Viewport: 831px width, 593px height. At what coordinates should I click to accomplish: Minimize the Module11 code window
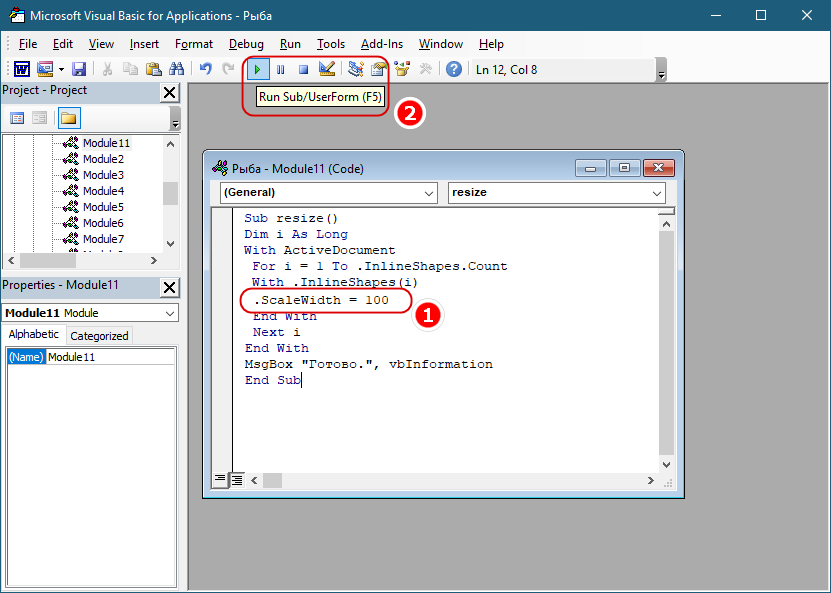point(590,169)
